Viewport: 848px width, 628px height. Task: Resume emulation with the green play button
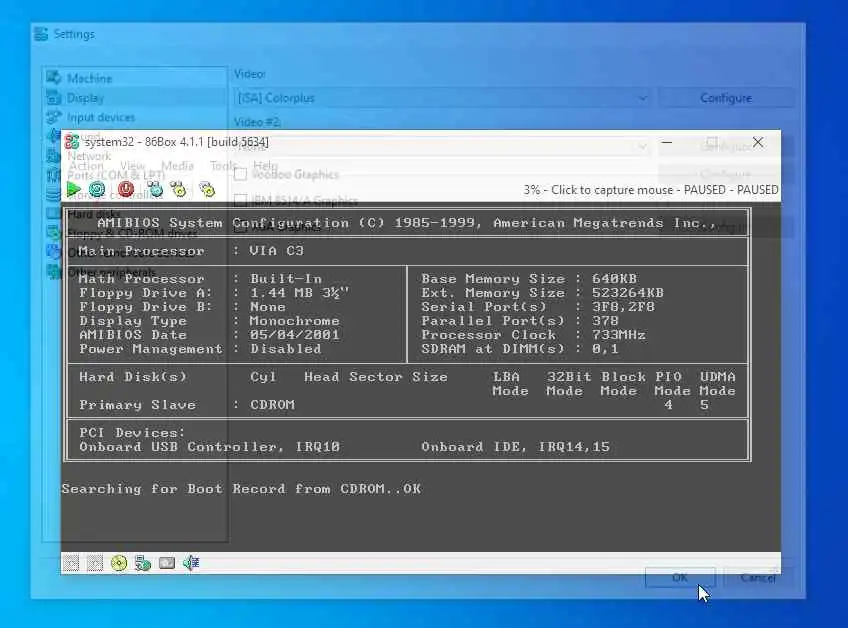coord(73,189)
